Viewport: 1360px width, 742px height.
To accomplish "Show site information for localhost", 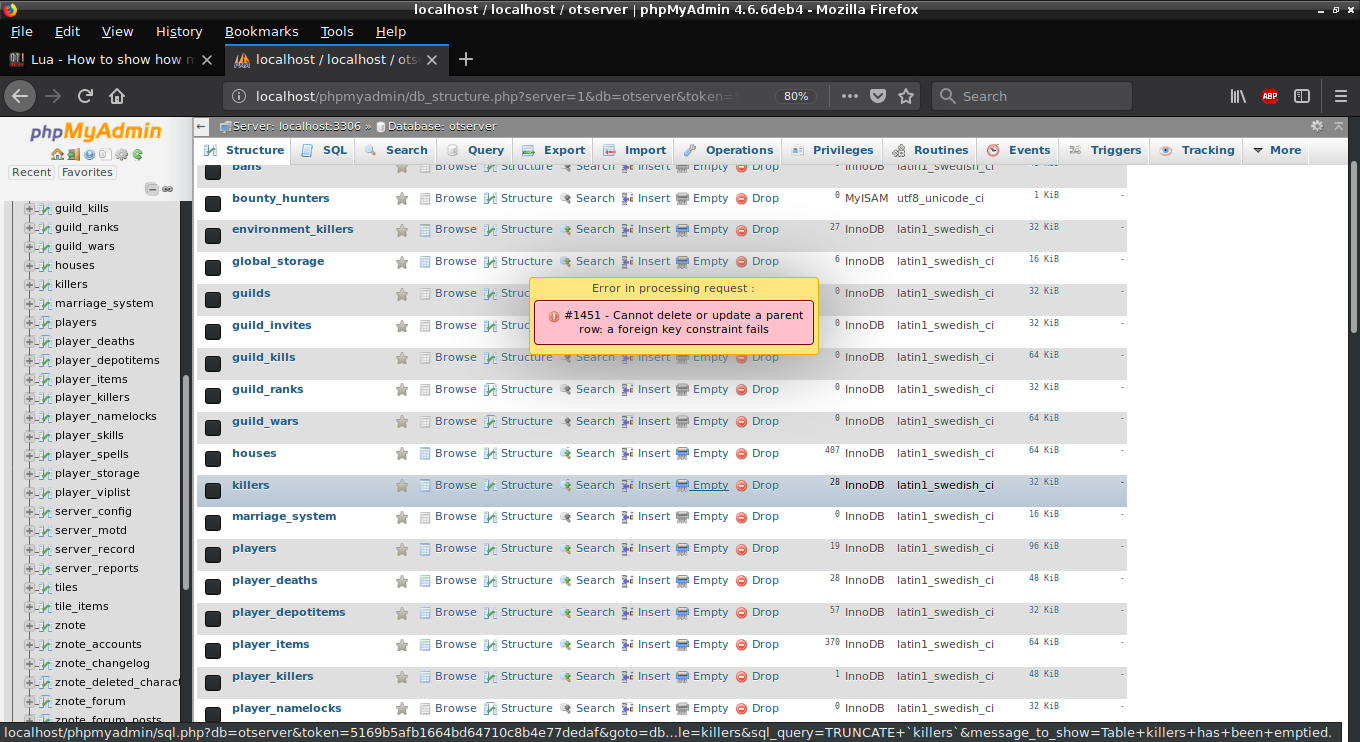I will coord(238,96).
